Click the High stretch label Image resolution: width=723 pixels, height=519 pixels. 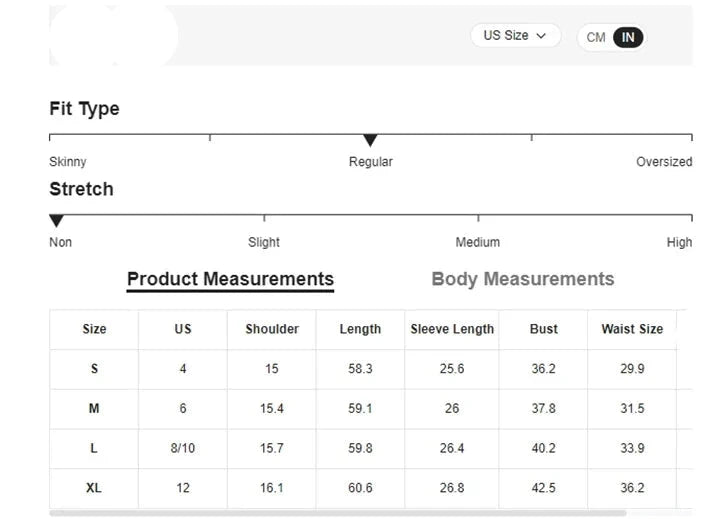[x=679, y=242]
